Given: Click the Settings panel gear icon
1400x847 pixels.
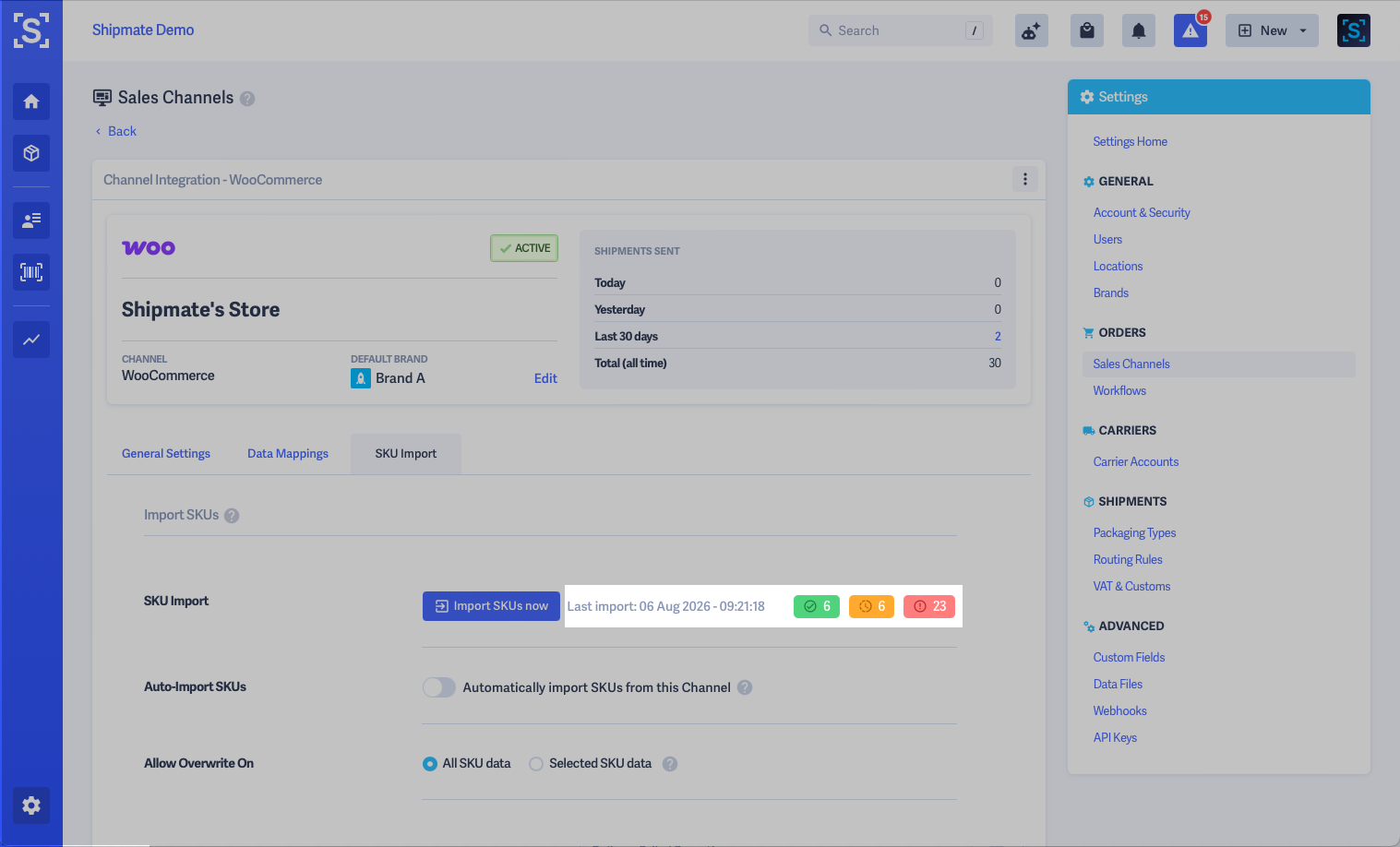Looking at the screenshot, I should coord(1087,97).
